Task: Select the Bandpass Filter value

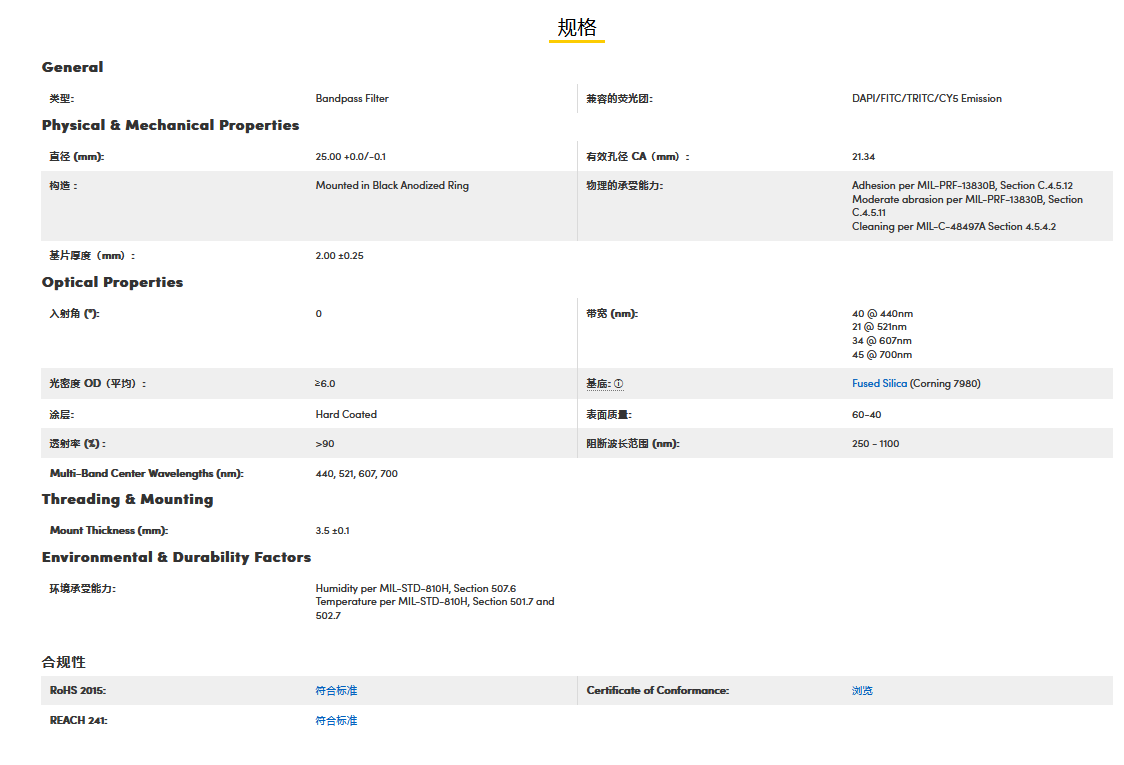Action: coord(352,98)
